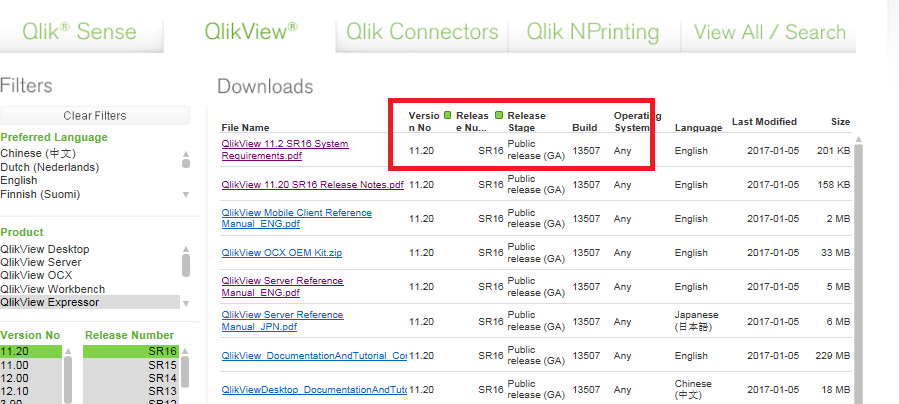The height and width of the screenshot is (404, 899).
Task: Open QlikView 11.2 SR16 System Requirements.pdf link
Action: pyautogui.click(x=285, y=150)
